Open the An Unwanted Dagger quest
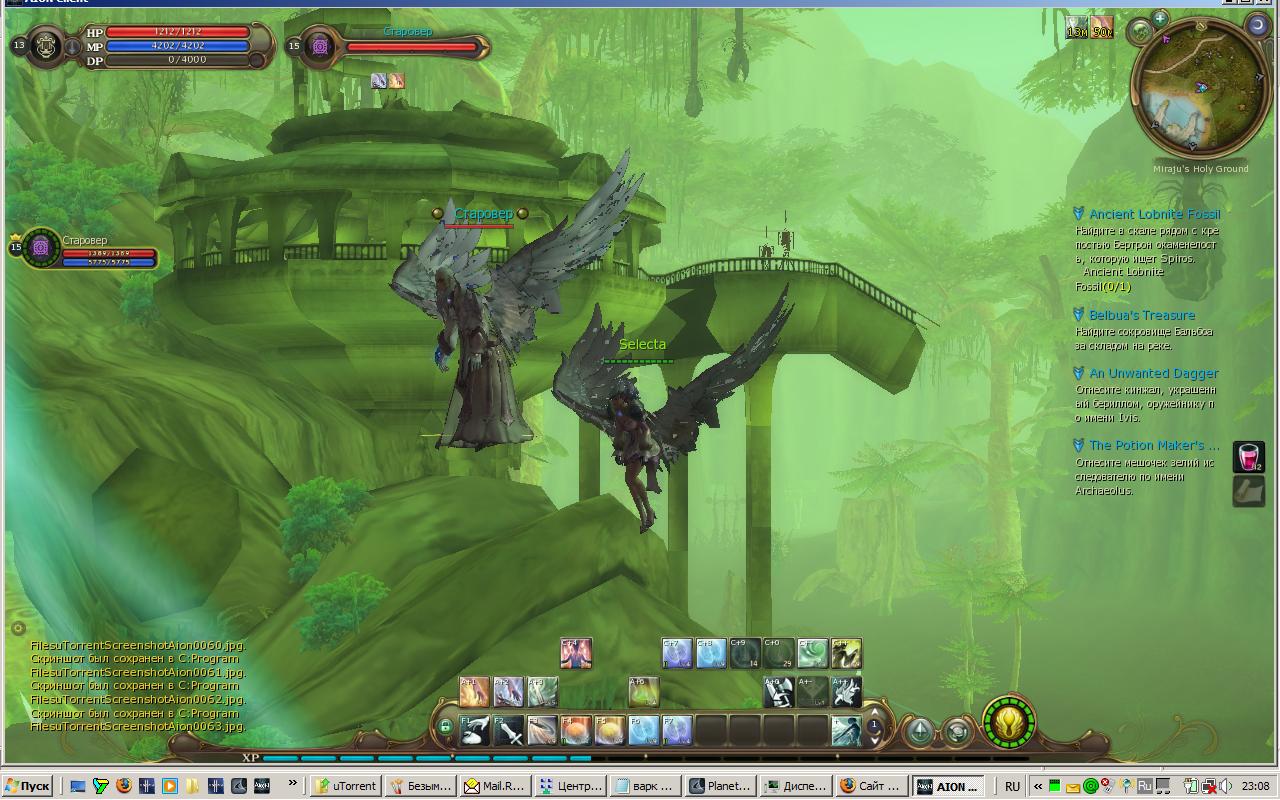This screenshot has width=1280, height=800. pos(1153,373)
